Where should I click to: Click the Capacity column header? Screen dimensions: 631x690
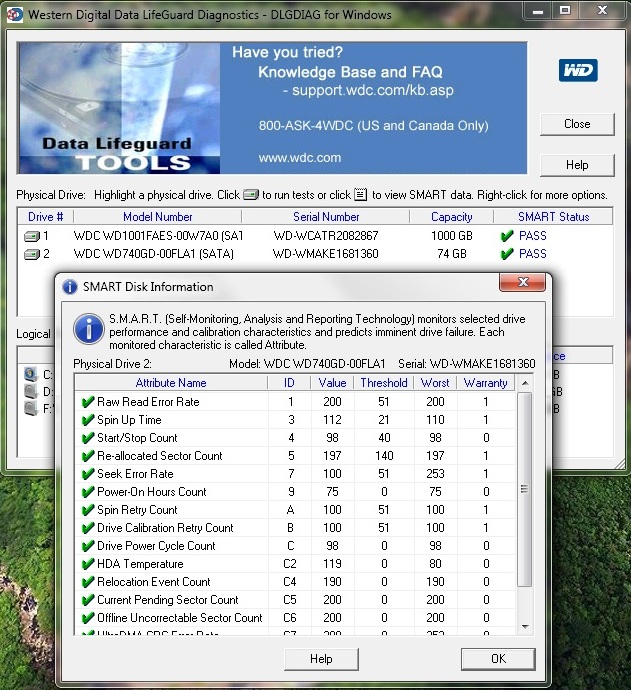click(451, 217)
